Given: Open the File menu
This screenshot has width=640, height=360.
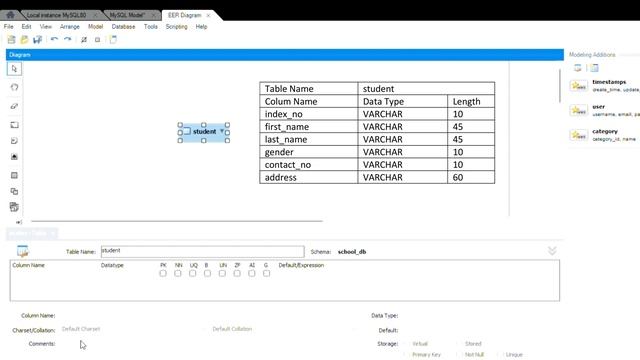Looking at the screenshot, I should click(9, 27).
